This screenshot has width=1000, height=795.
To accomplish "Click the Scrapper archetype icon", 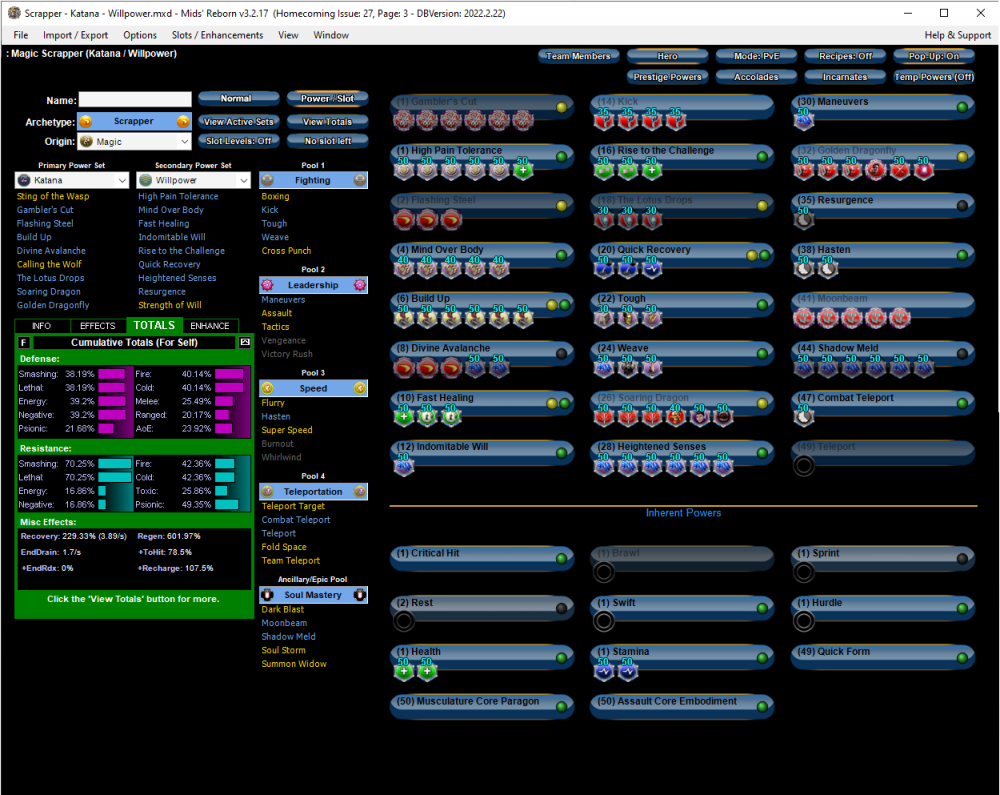I will [x=87, y=121].
